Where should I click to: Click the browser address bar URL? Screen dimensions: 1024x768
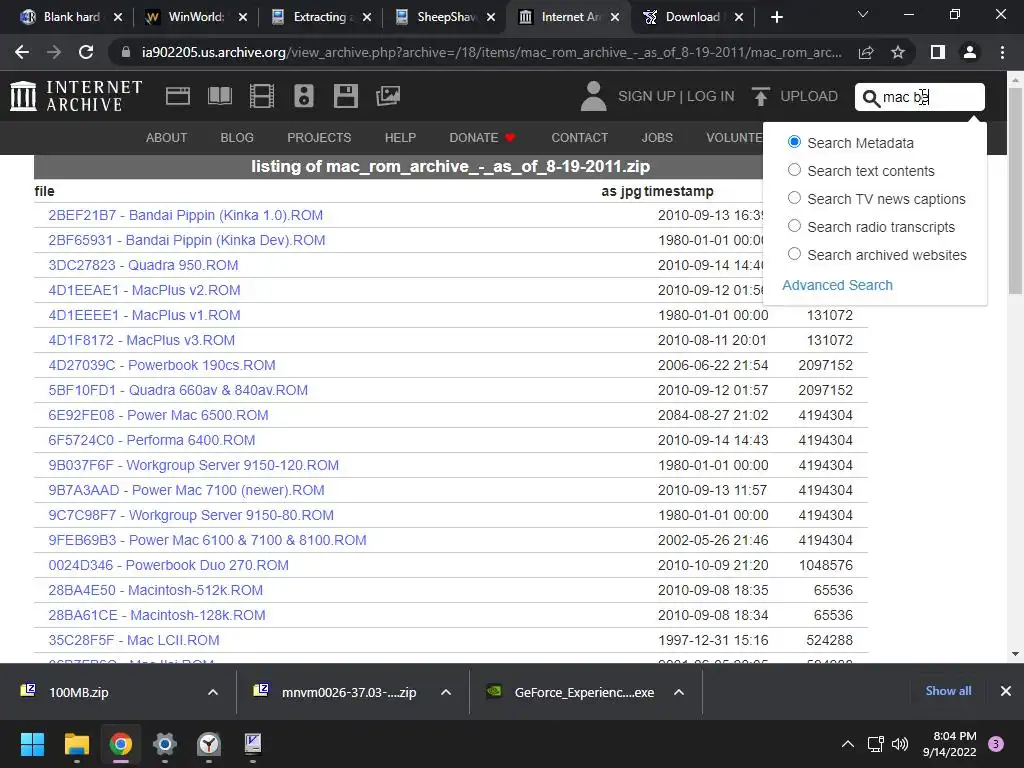492,52
